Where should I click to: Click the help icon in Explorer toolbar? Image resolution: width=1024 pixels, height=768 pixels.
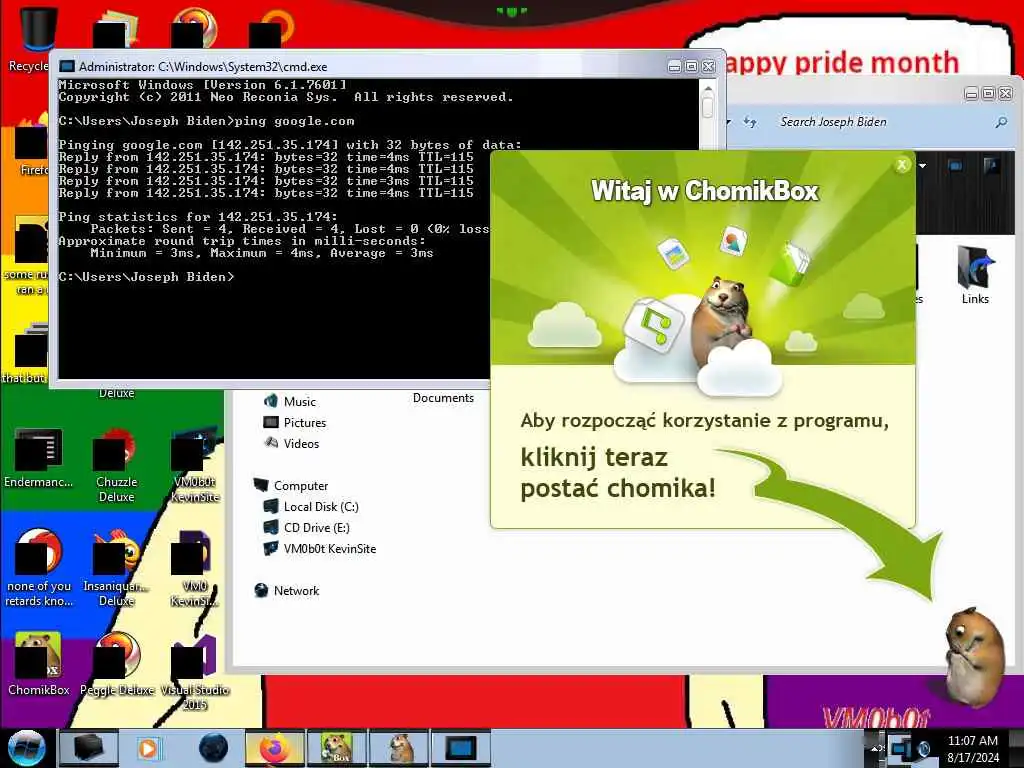[x=991, y=166]
